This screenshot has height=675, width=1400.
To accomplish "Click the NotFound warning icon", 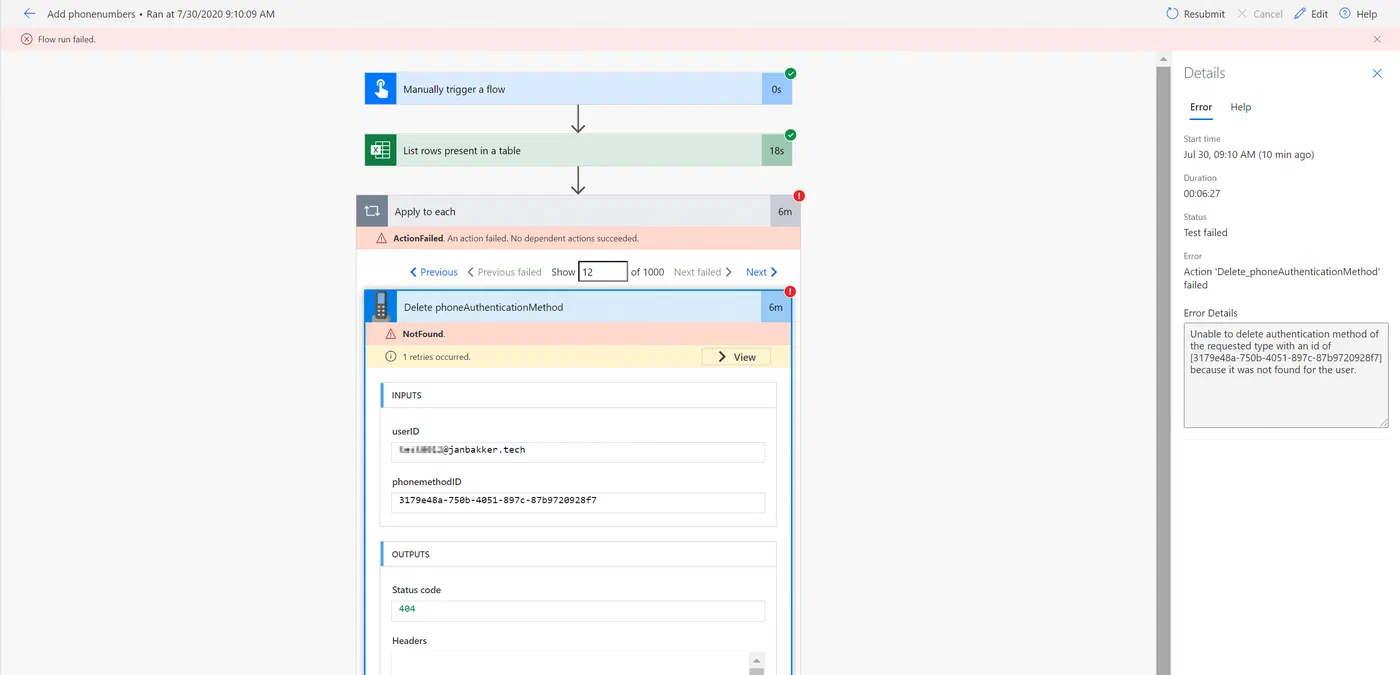I will tap(391, 334).
